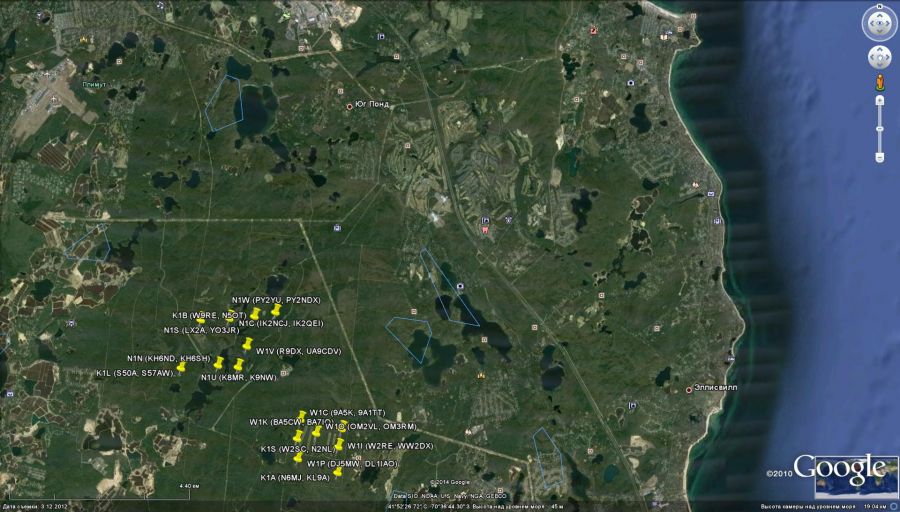Click the zoom slider handle
The height and width of the screenshot is (512, 900).
tap(880, 127)
